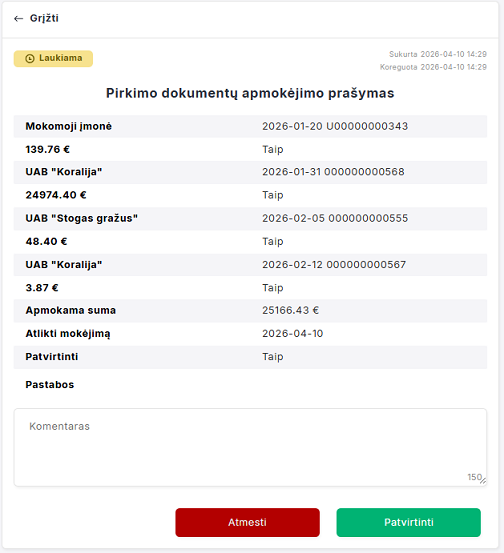Screen dimensions: 504x553
Task: Reject the request with Atmesti button
Action: click(x=248, y=522)
